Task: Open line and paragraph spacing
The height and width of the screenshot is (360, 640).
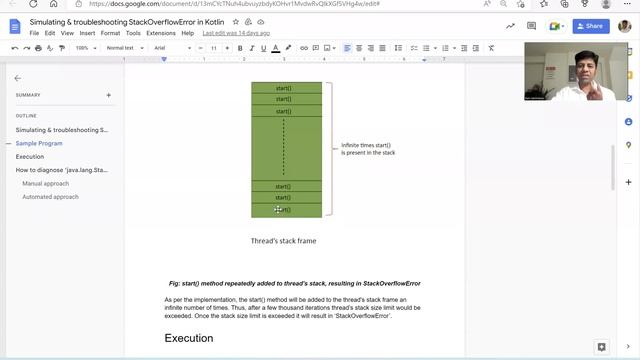Action: tap(398, 48)
